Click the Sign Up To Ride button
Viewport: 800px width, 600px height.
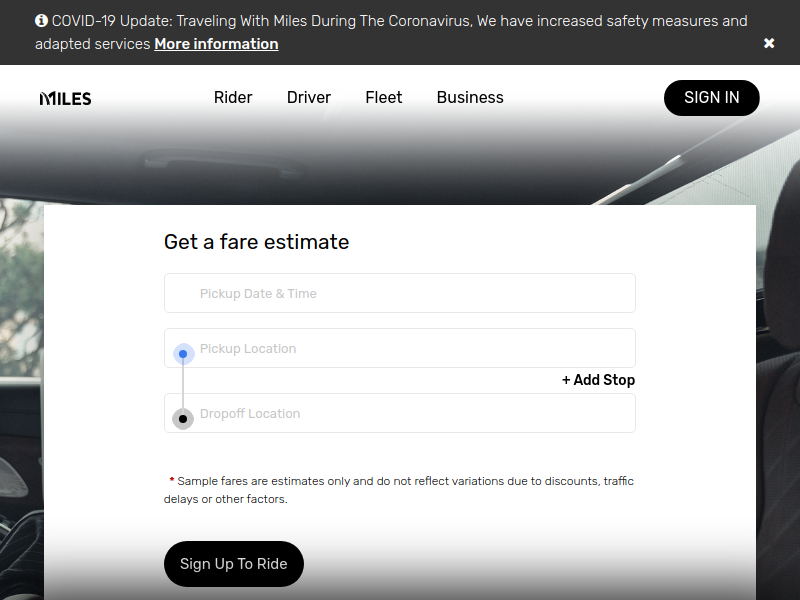[x=234, y=564]
